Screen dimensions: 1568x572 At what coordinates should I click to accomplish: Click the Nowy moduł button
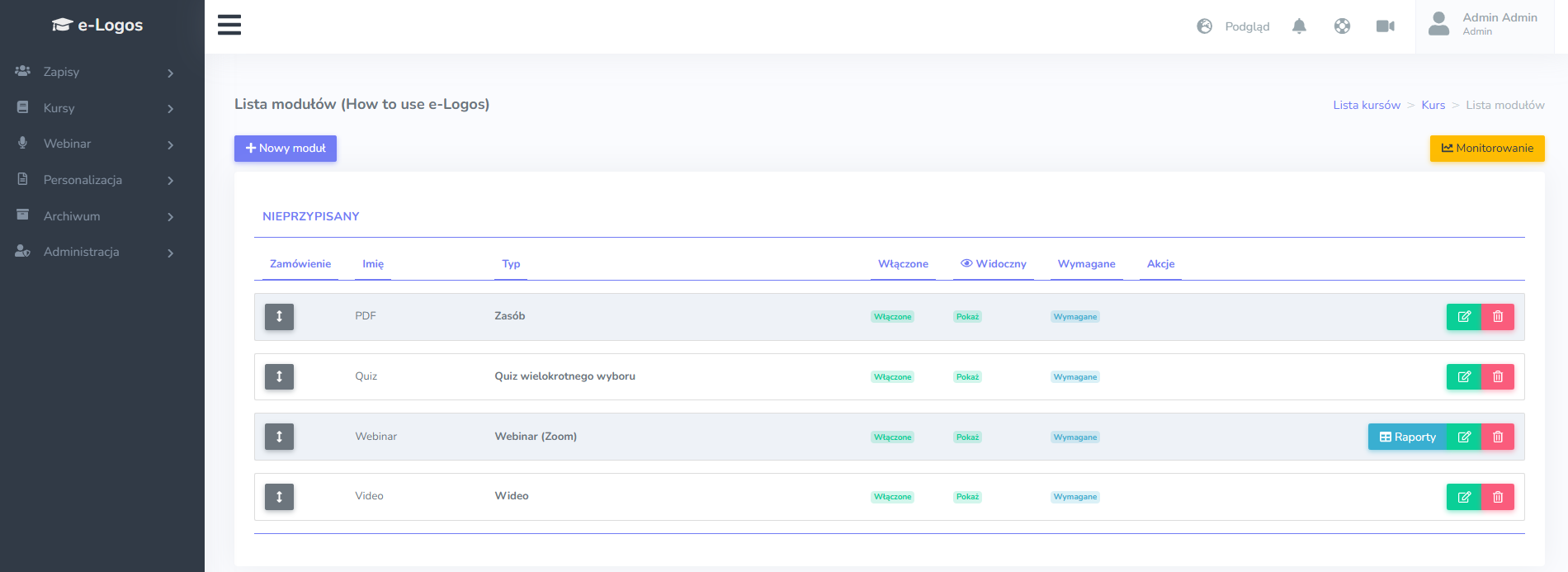286,149
